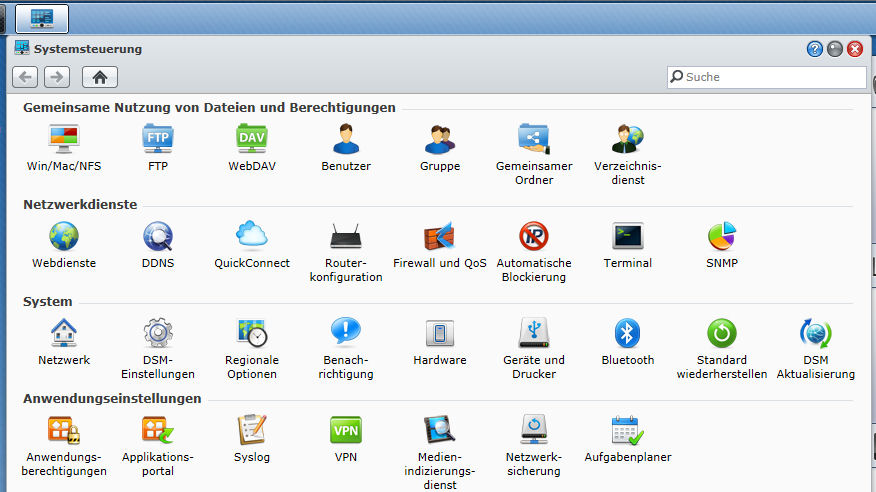
Task: Click the Home button in toolbar
Action: click(100, 77)
